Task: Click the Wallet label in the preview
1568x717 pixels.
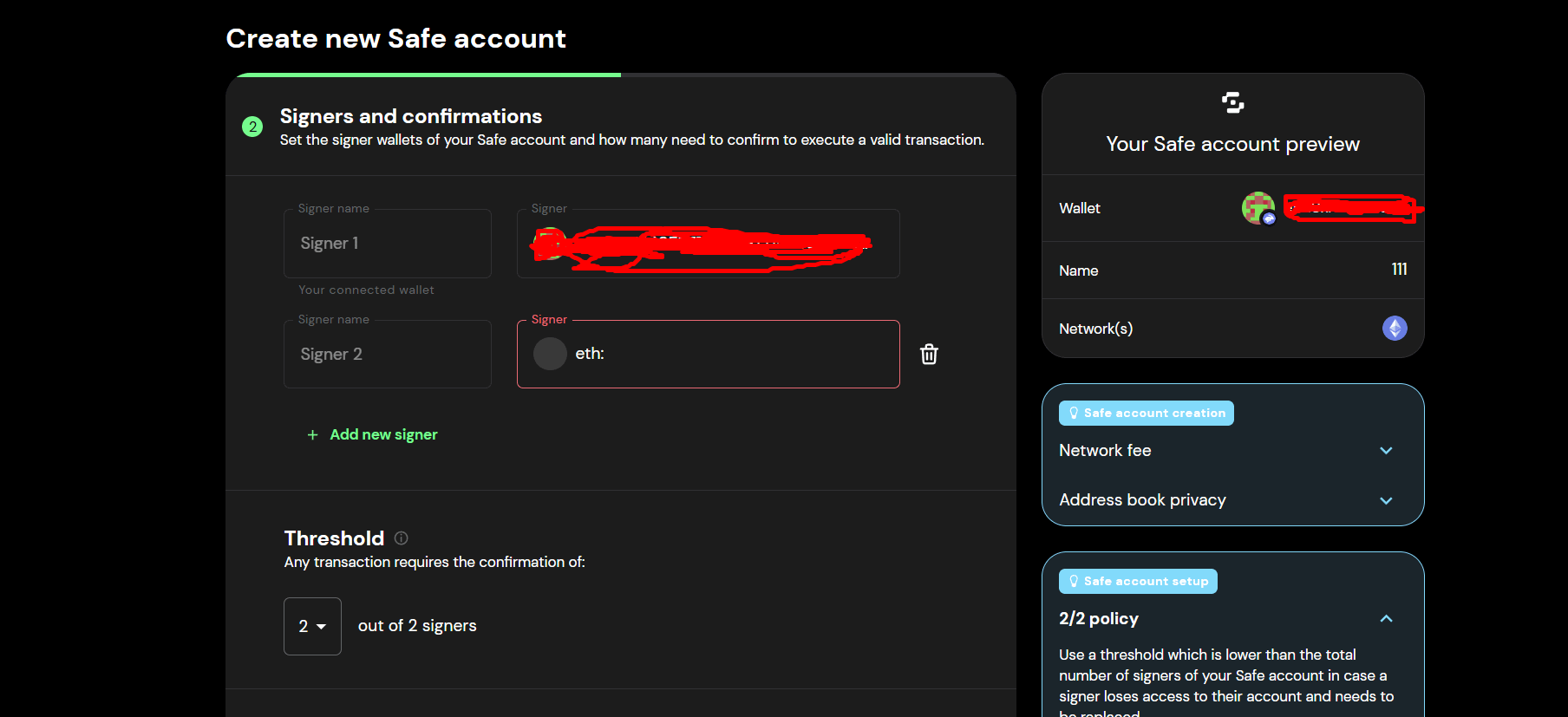Action: (1080, 209)
